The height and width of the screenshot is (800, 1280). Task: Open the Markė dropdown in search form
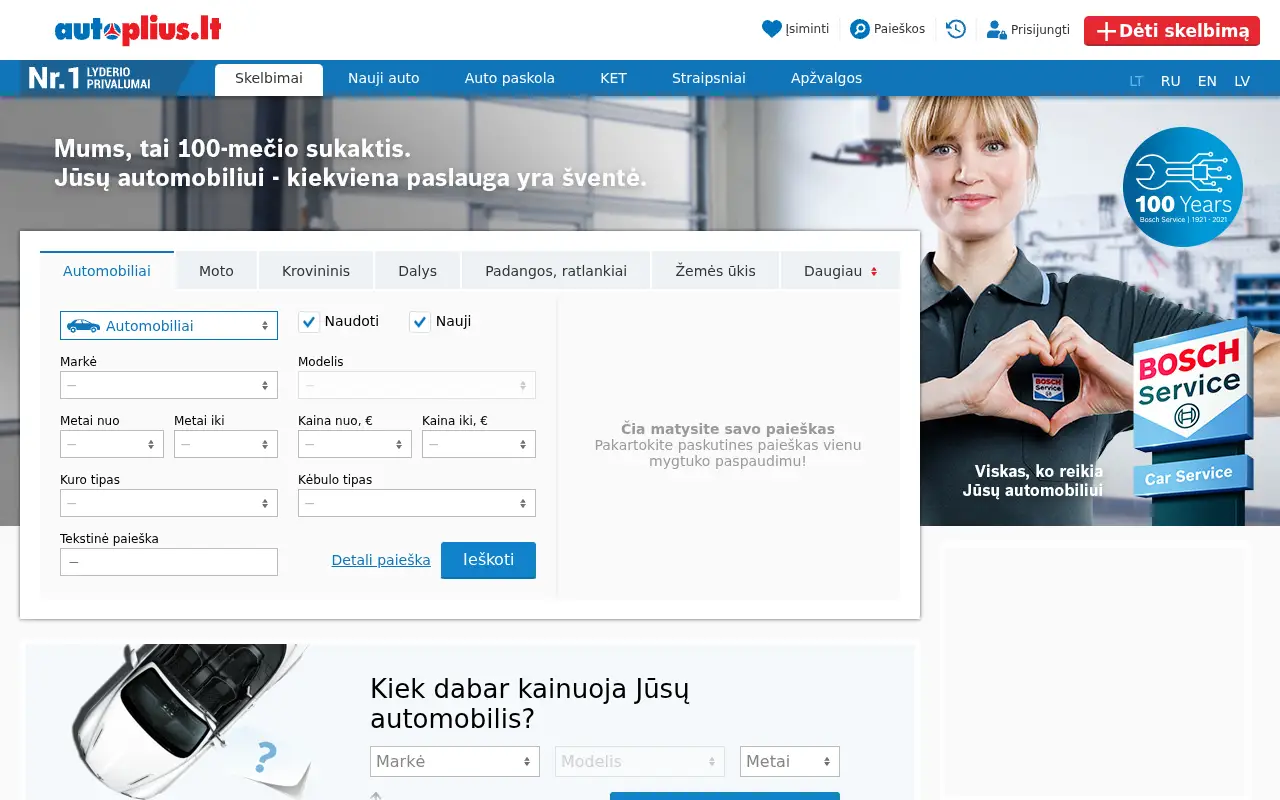pos(169,385)
